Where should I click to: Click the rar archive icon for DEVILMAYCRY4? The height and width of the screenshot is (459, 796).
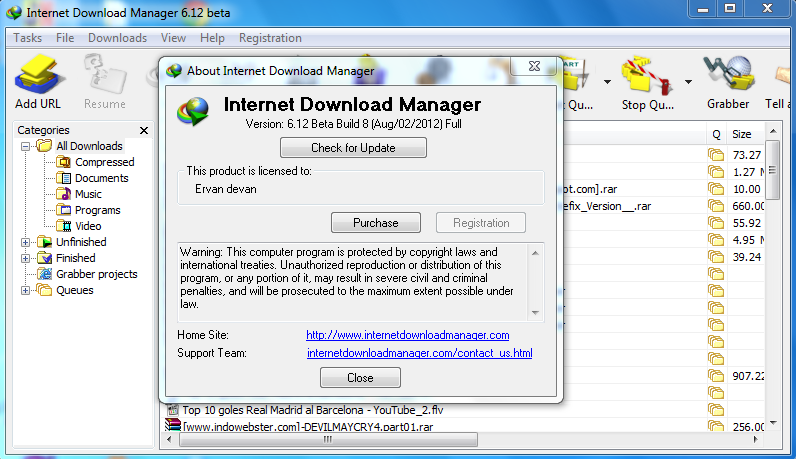[173, 425]
